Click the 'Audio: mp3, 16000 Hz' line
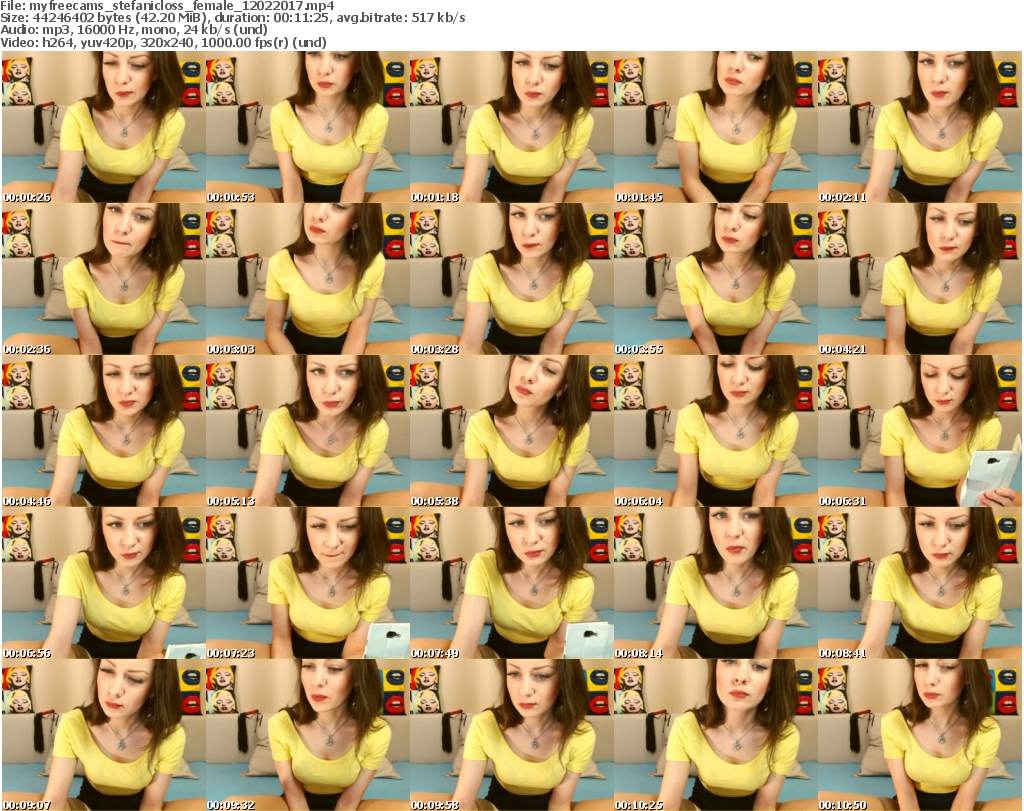 (134, 29)
